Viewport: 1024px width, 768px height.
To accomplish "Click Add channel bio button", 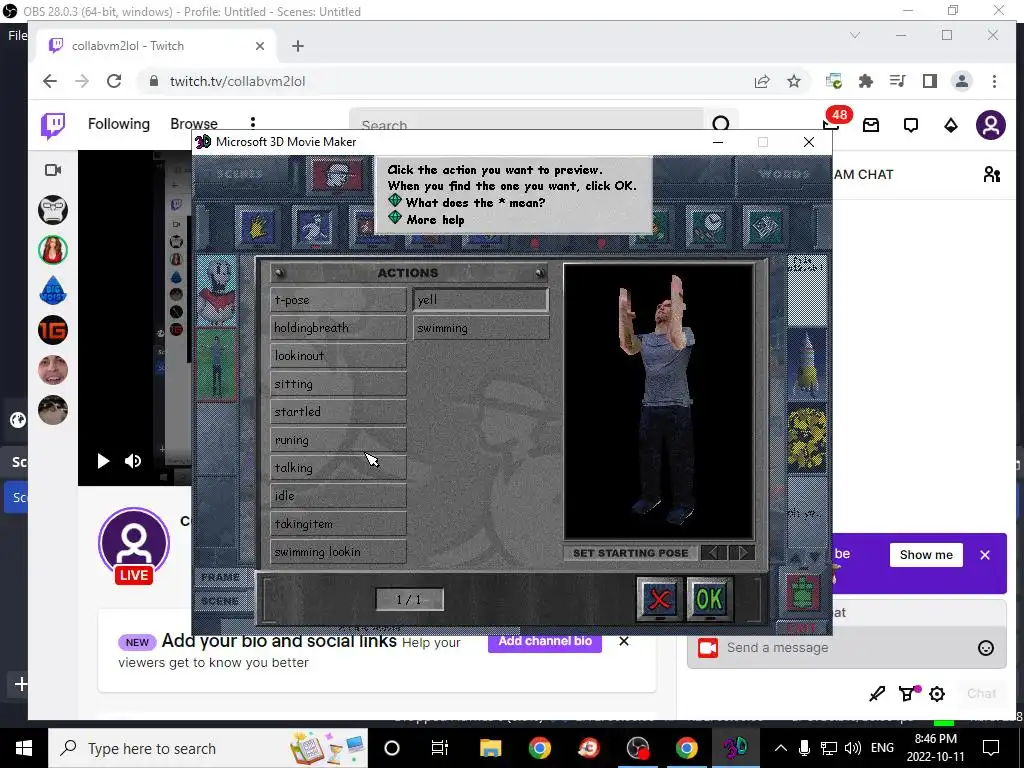I will pos(545,641).
